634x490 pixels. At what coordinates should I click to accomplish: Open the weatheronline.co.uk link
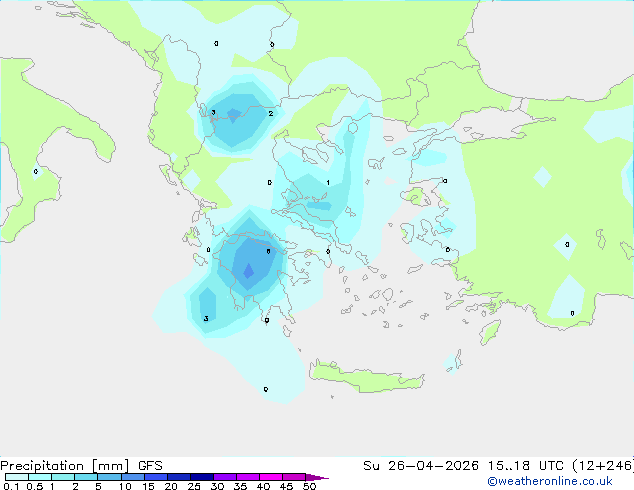(550, 481)
